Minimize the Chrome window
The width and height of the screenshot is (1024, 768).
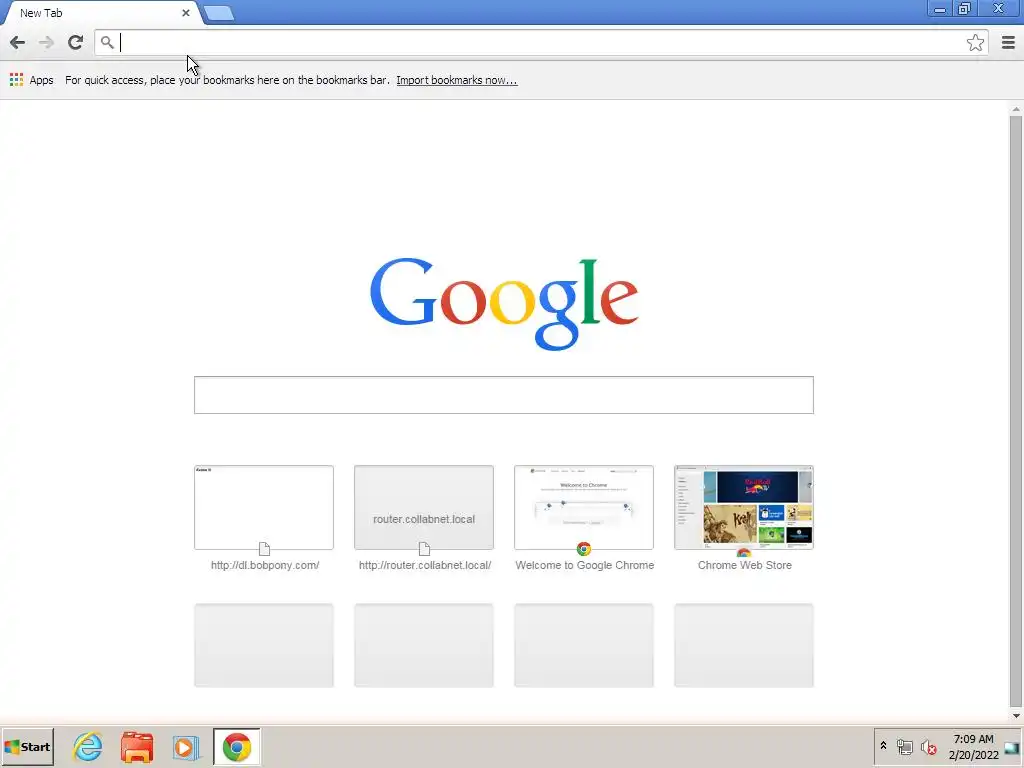coord(939,9)
